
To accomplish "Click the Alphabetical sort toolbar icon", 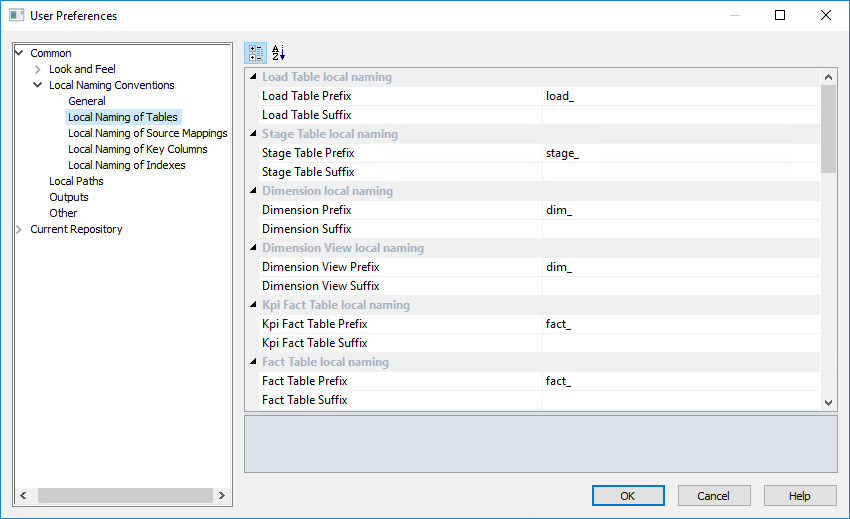I will point(279,53).
